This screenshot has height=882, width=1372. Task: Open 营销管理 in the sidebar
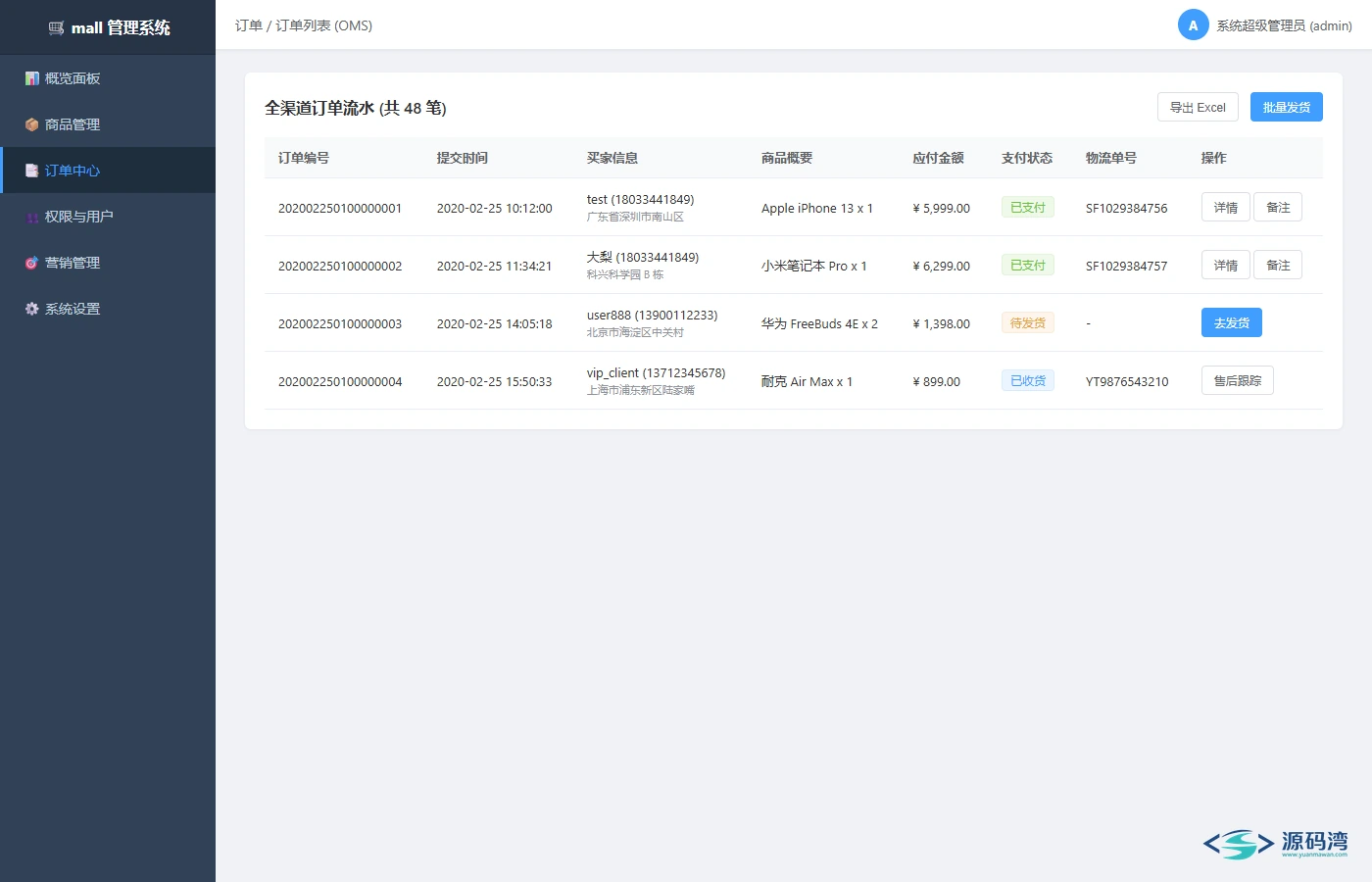[x=108, y=263]
